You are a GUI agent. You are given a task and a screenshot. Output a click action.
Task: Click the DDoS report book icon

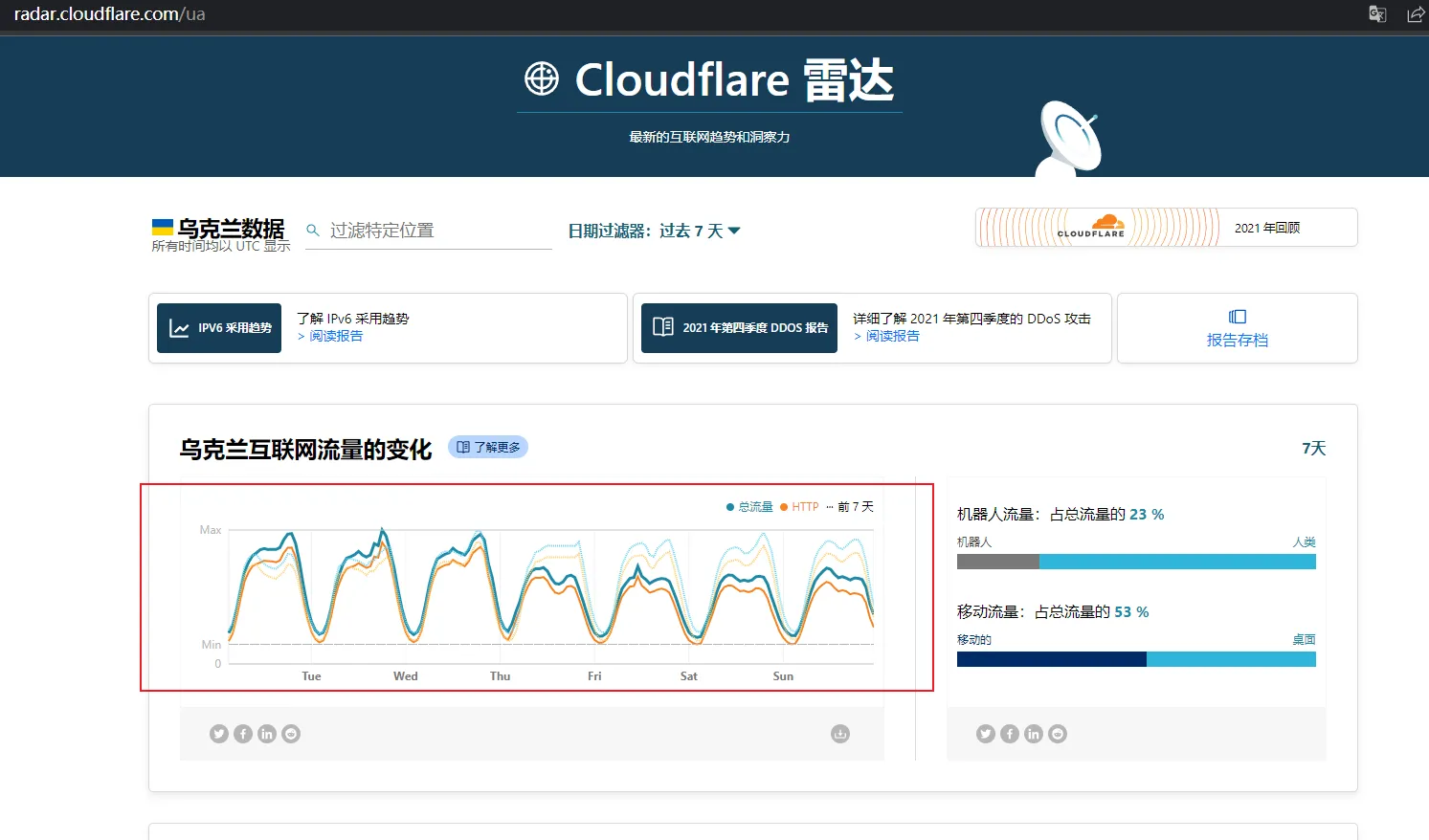coord(662,327)
